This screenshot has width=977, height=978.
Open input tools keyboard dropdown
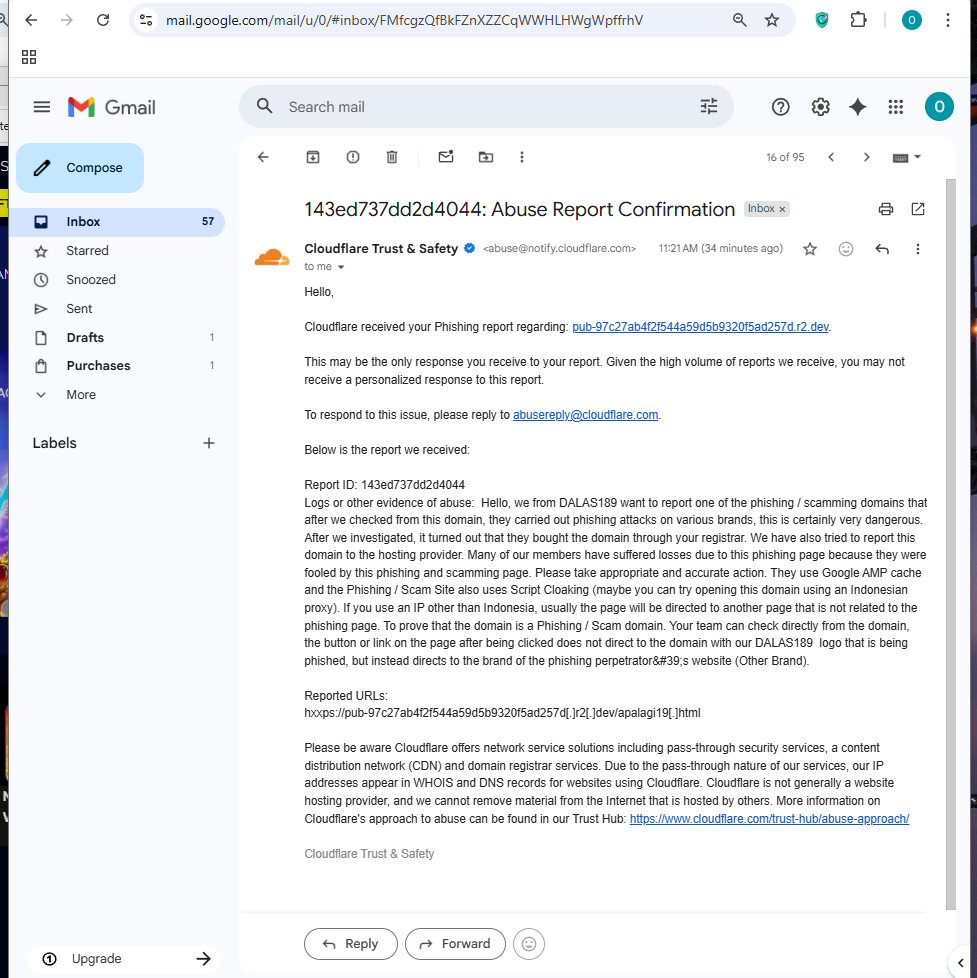(x=907, y=158)
